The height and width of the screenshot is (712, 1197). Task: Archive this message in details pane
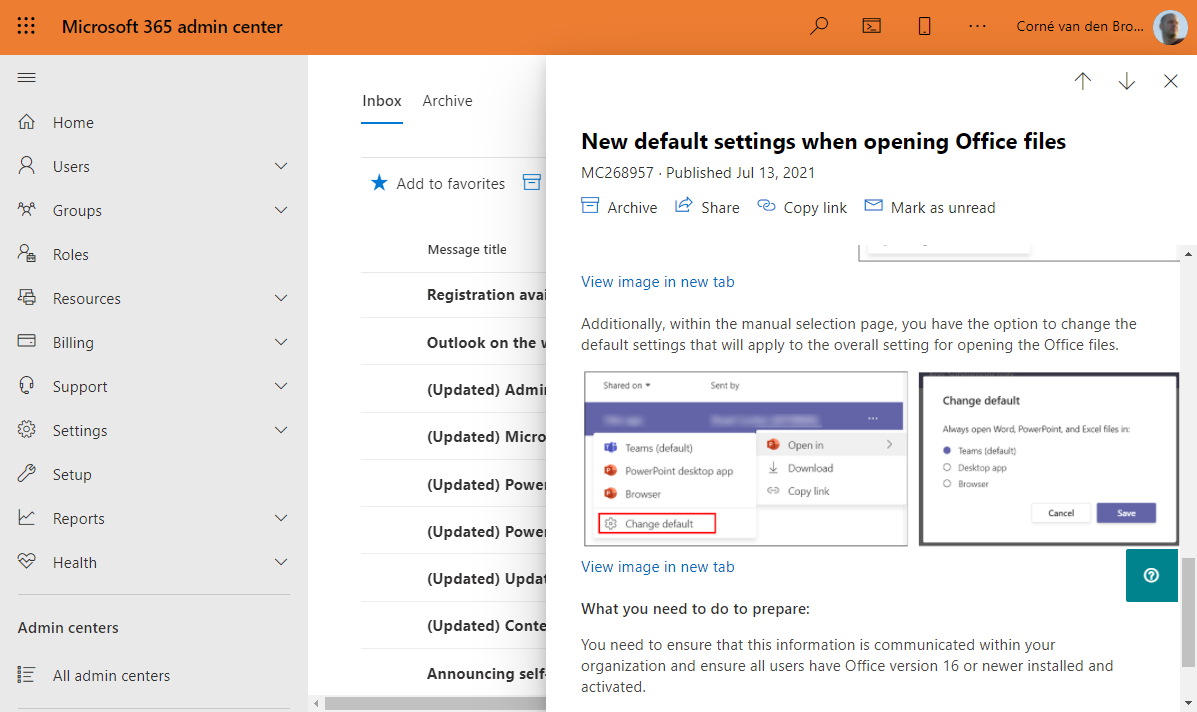[x=619, y=207]
